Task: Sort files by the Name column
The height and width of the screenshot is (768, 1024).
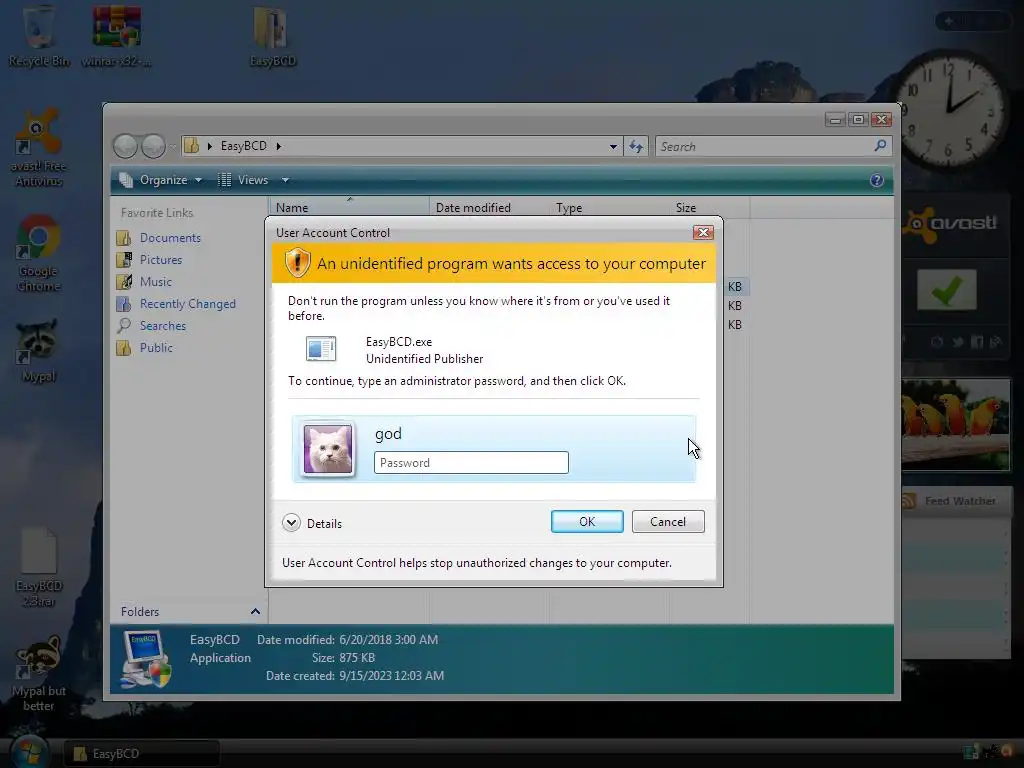Action: 349,207
